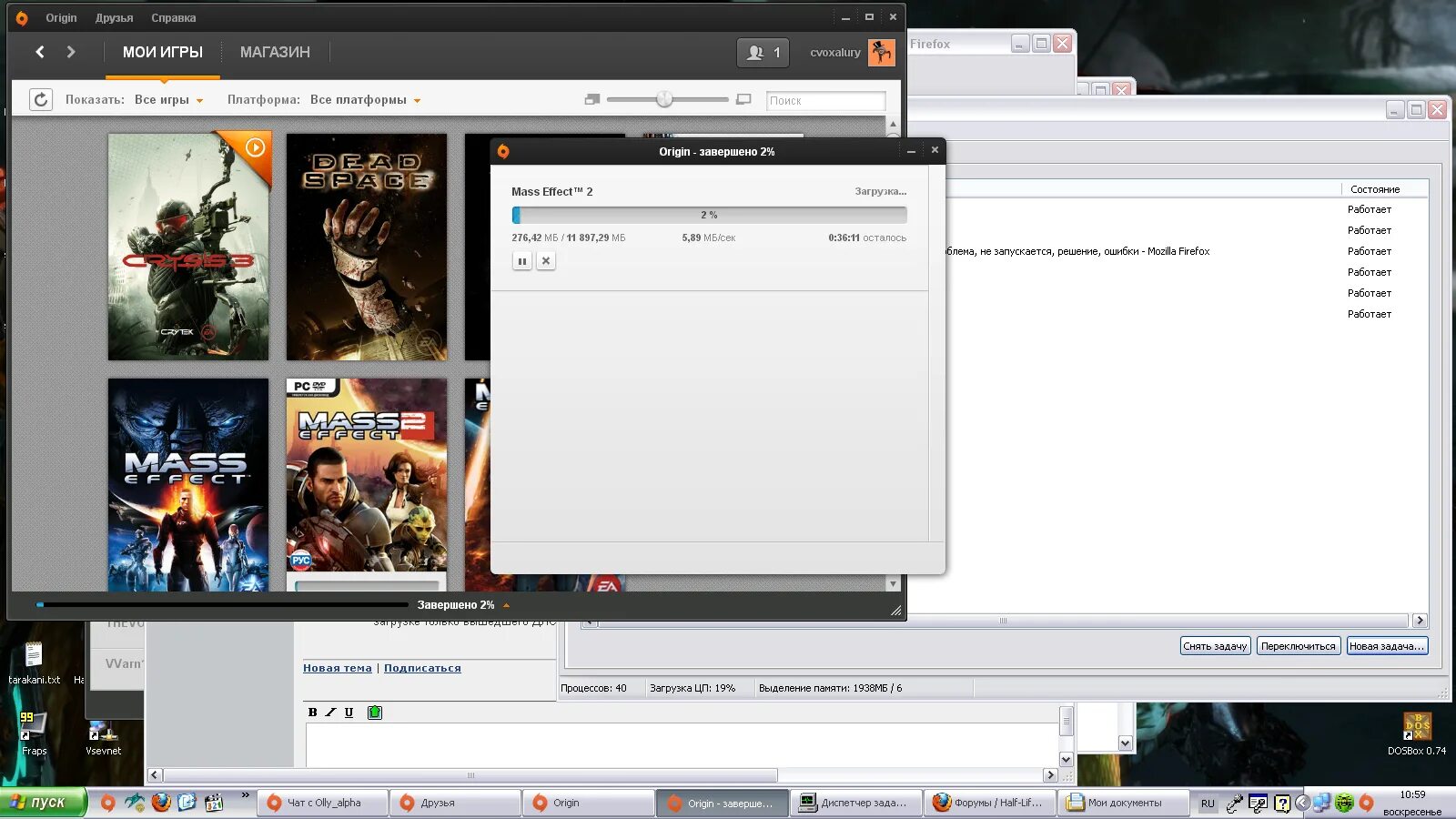Screen dimensions: 1456x819
Task: Switch to Чат с Olly_alpha taskbar window
Action: pyautogui.click(x=323, y=803)
